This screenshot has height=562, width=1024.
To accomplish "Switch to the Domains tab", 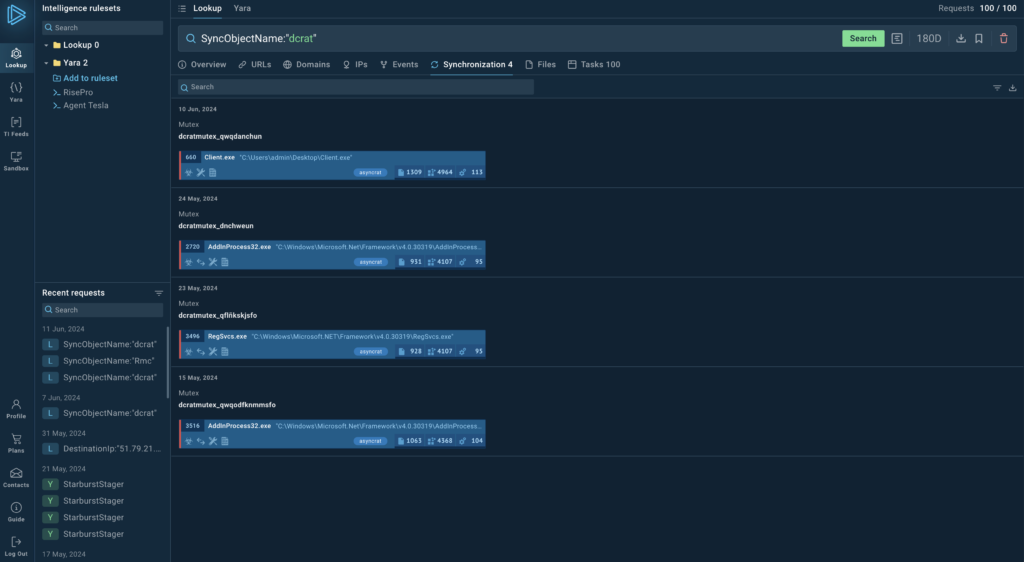I will (306, 64).
